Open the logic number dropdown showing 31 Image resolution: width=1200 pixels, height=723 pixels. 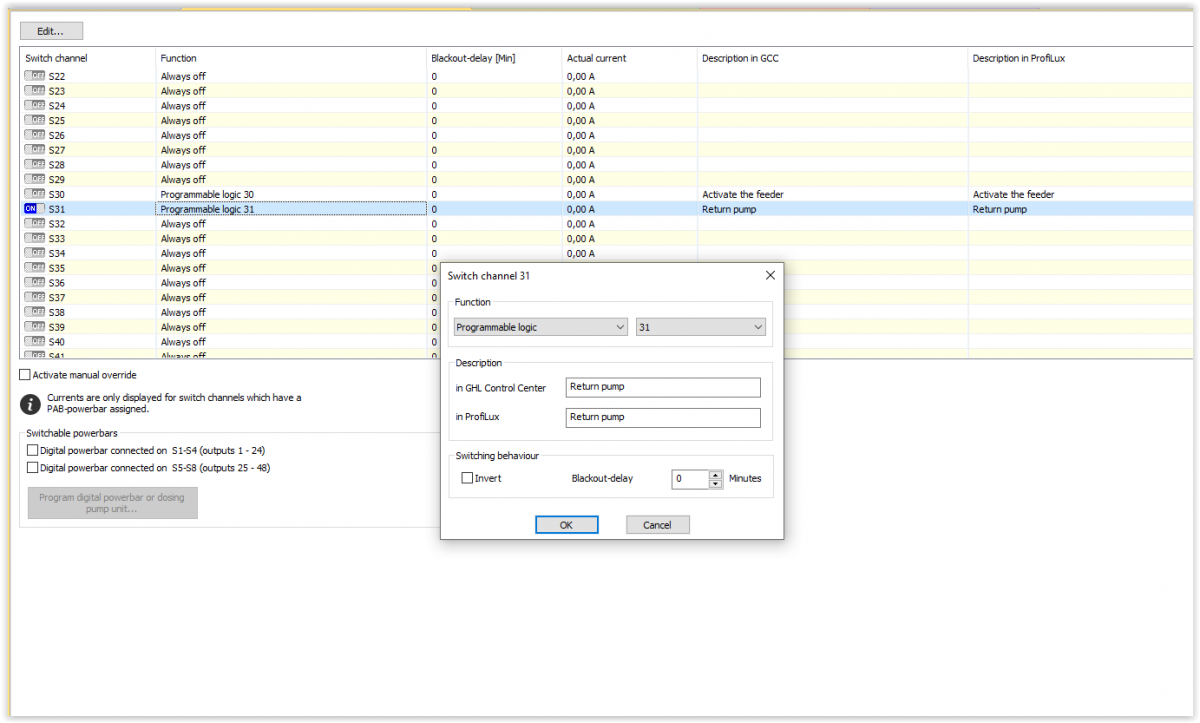pyautogui.click(x=701, y=327)
